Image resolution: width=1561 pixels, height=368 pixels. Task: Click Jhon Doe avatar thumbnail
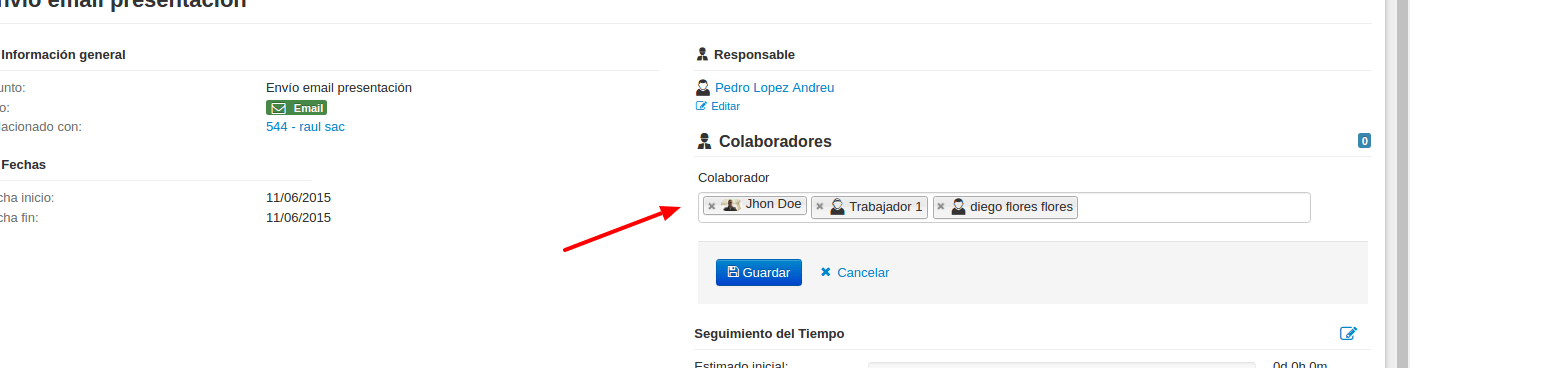731,204
